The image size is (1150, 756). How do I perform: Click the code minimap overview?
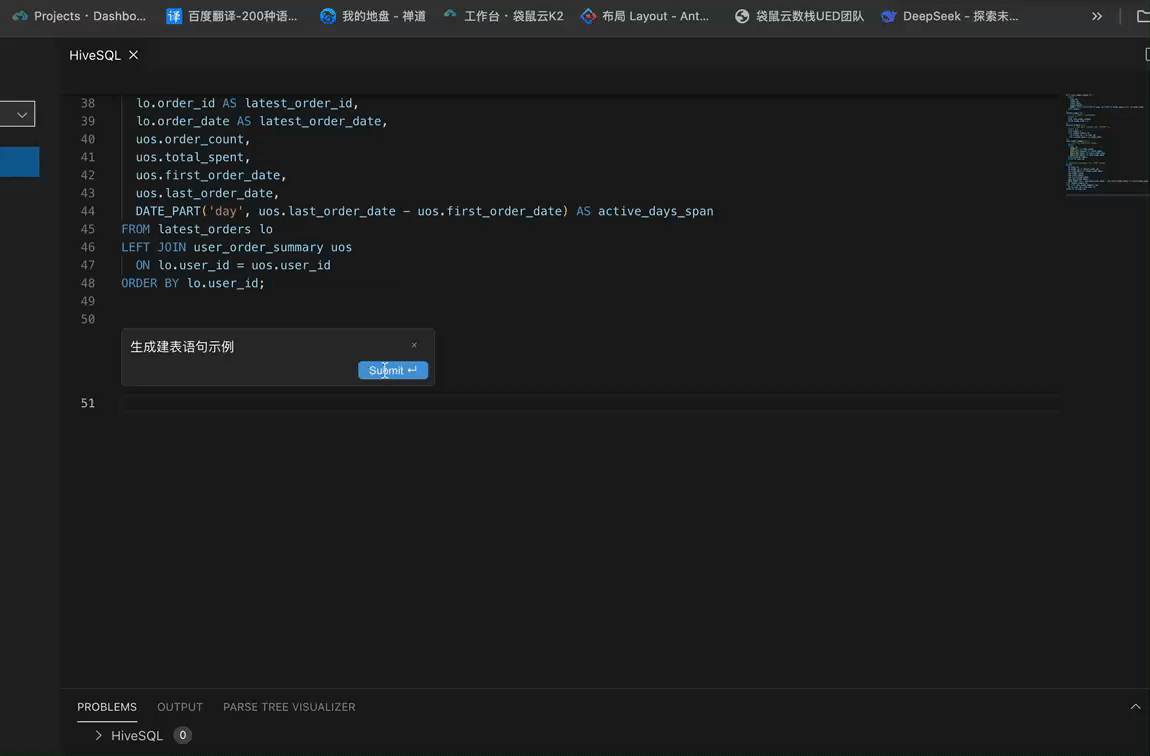[1106, 143]
